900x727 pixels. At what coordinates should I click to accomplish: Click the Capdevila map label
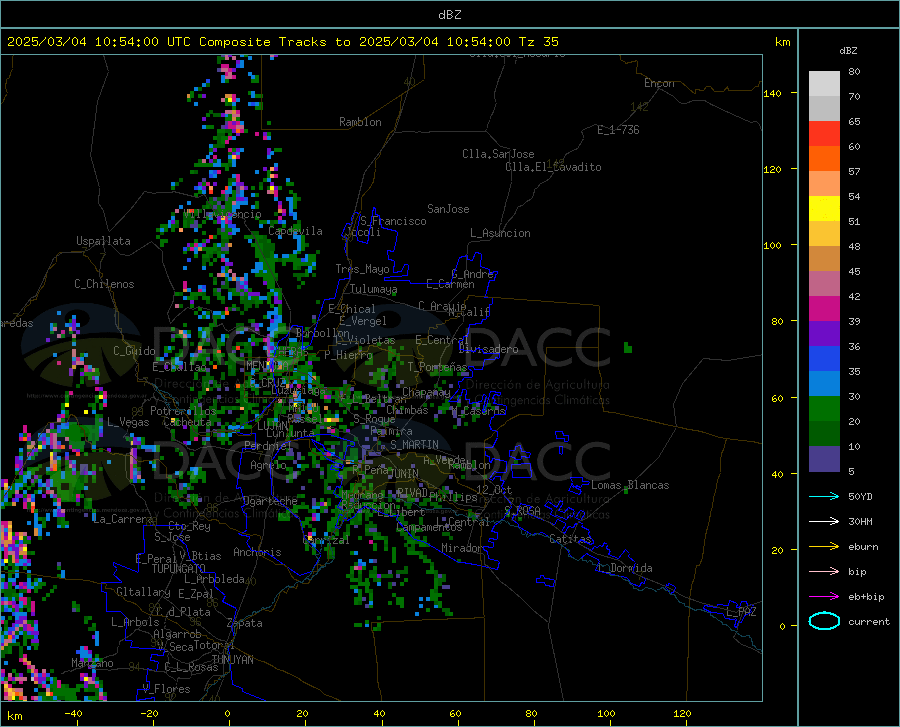(x=295, y=231)
